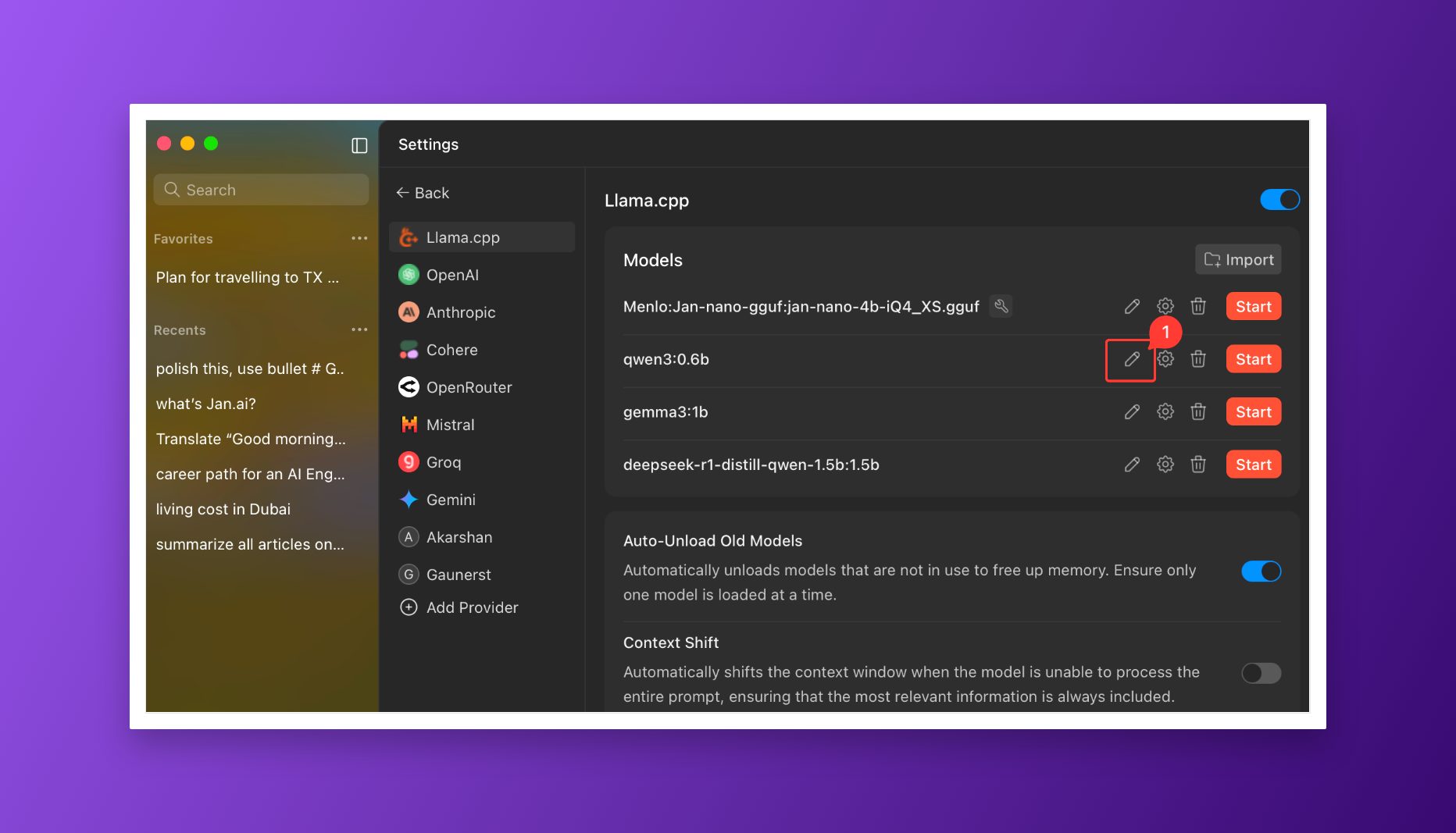1456x833 pixels.
Task: Delete the deepseek-r1-distill-qwen model
Action: click(x=1198, y=465)
